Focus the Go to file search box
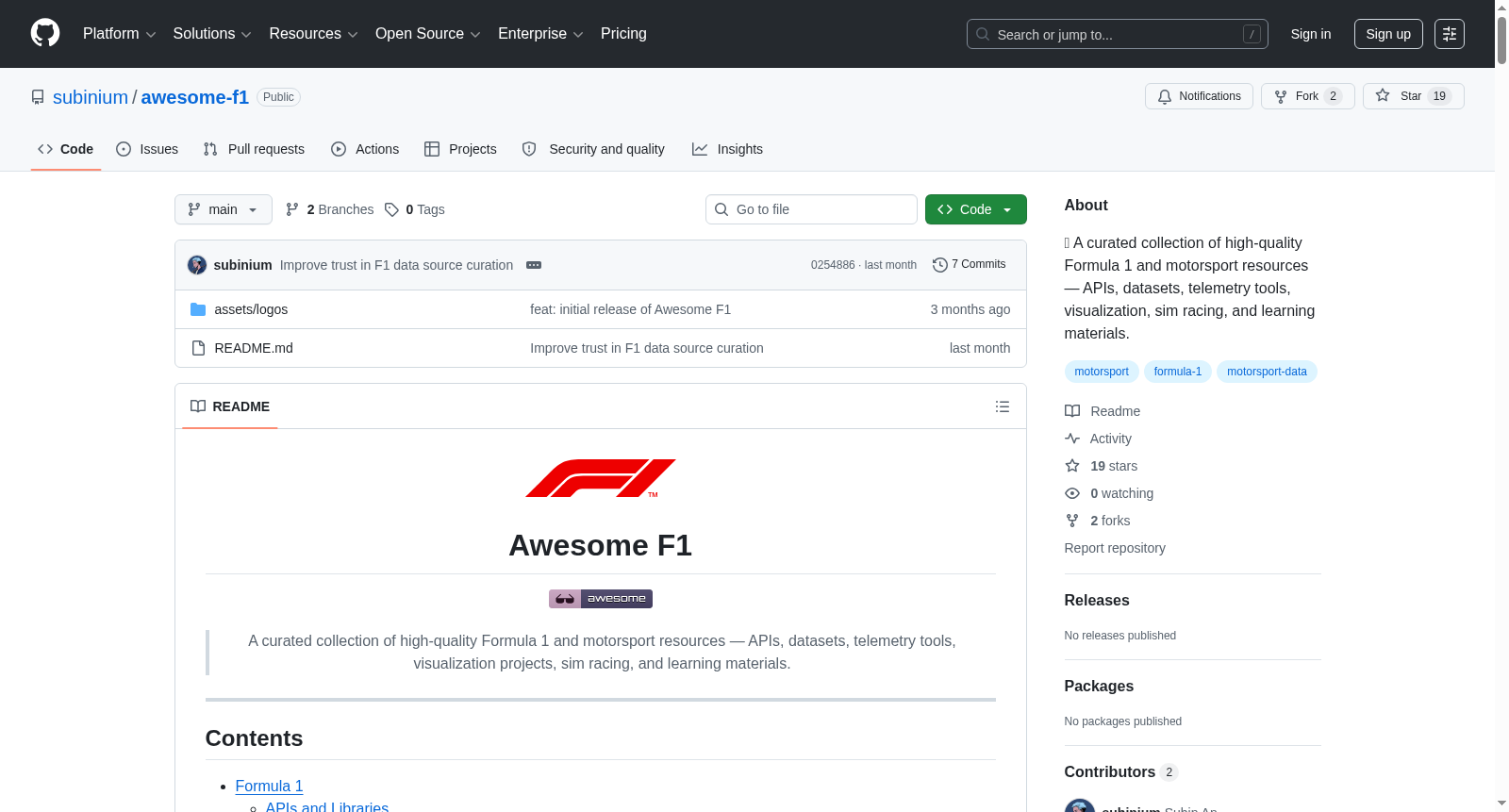The image size is (1509, 812). click(x=811, y=209)
